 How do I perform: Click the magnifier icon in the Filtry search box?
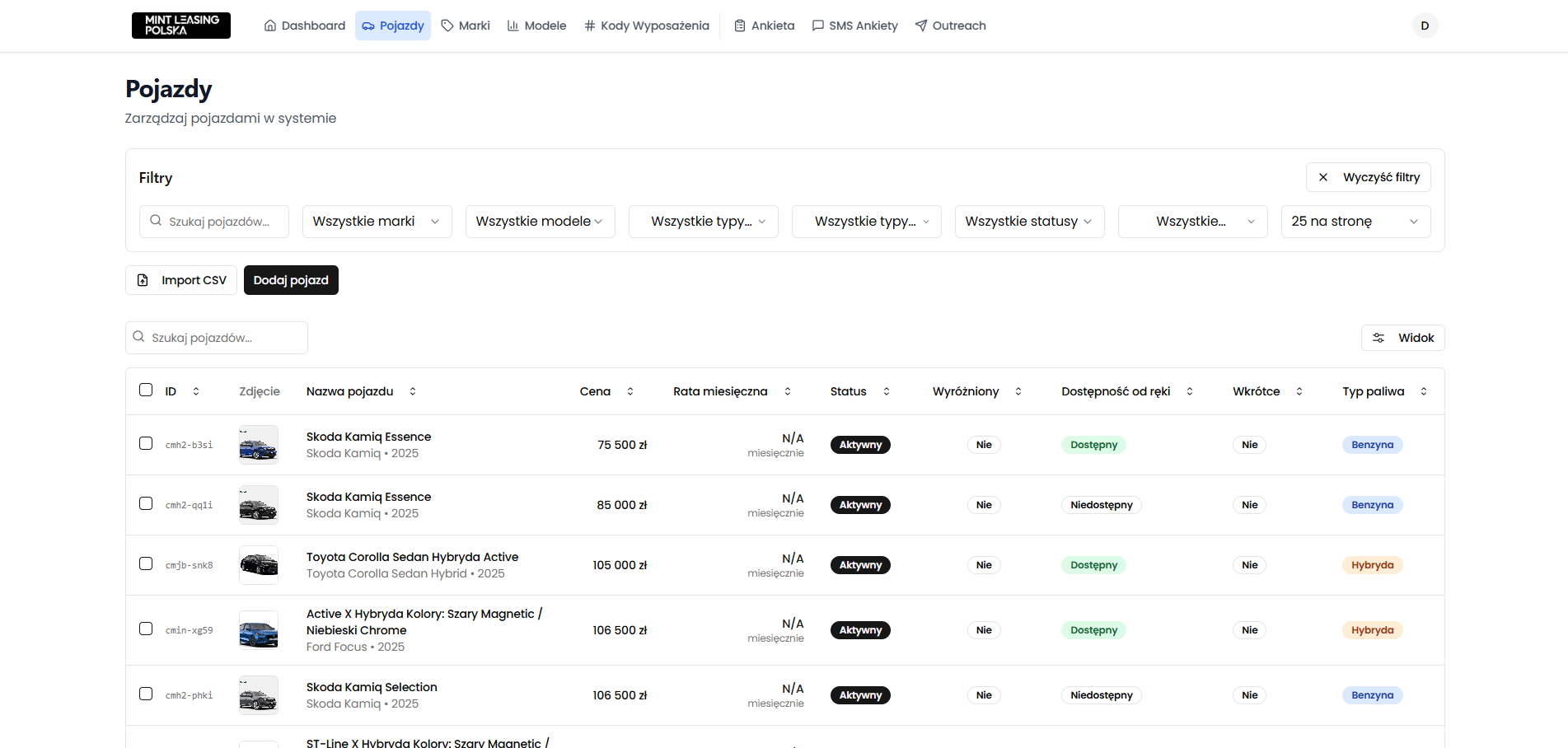coord(156,221)
